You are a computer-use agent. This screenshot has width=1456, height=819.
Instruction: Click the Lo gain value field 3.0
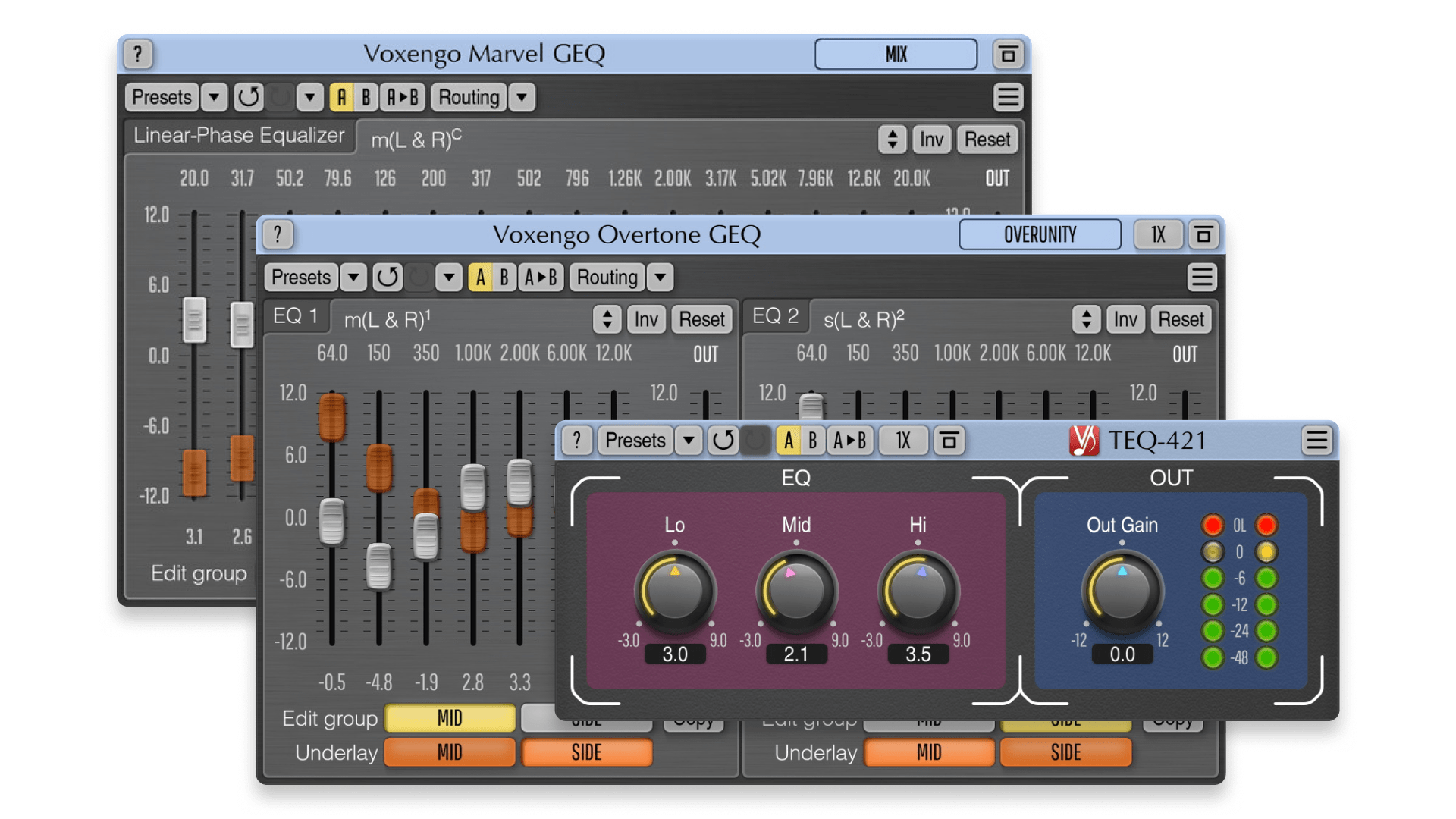point(675,654)
